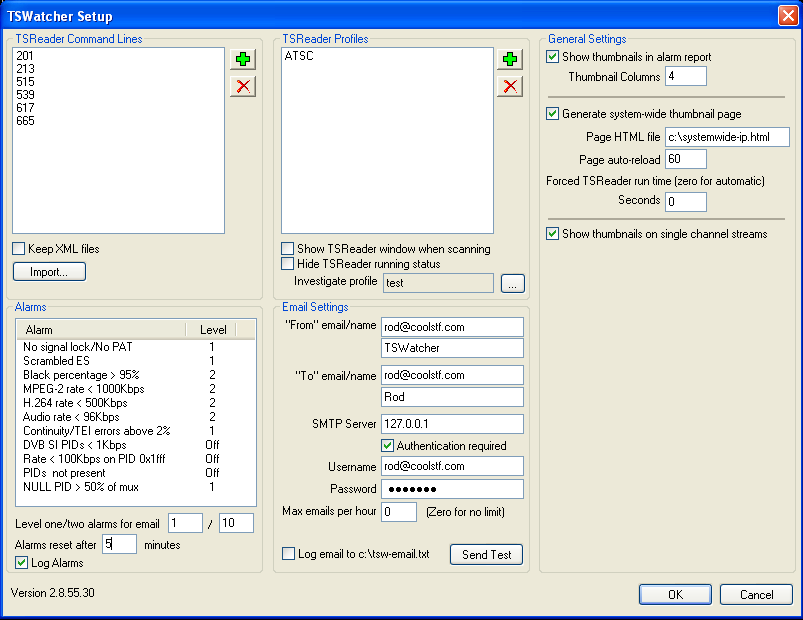Confirm settings with OK button

675,594
